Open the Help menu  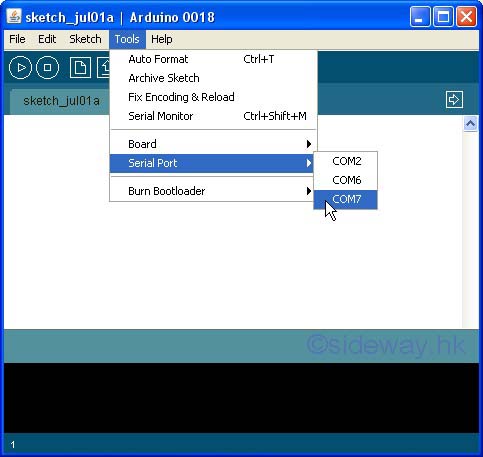[162, 39]
